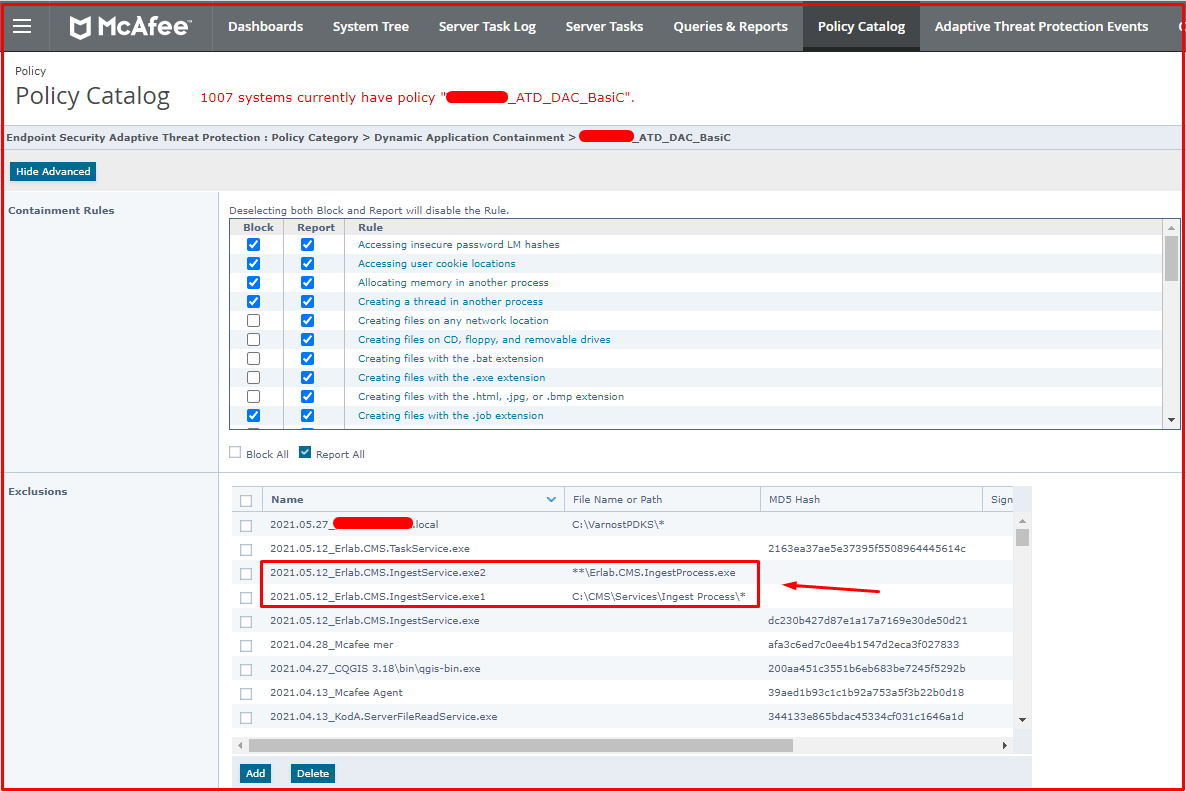1186x792 pixels.
Task: Select the Policy Catalog tab
Action: 862,26
